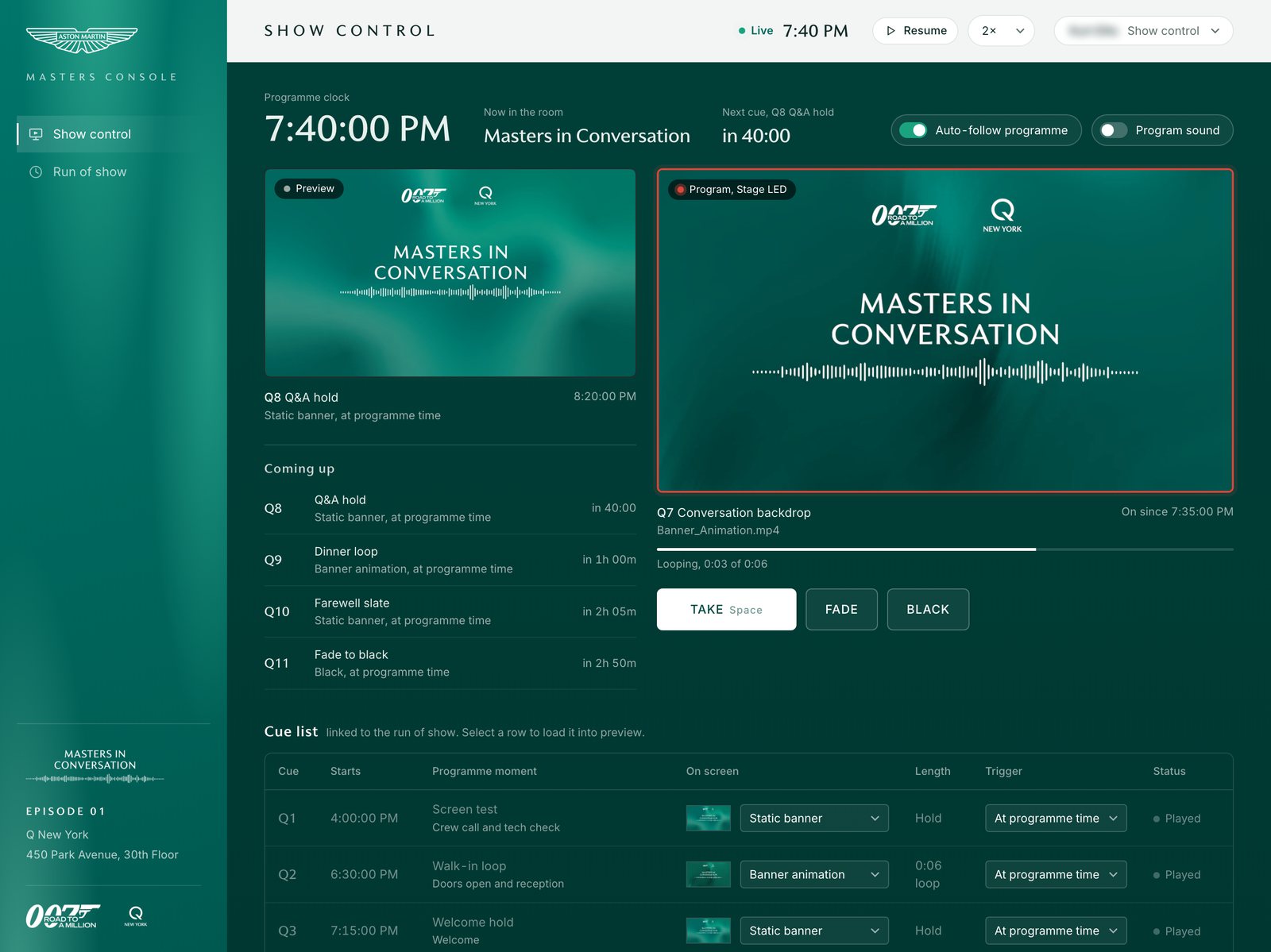Change Q3 At programme time trigger
The height and width of the screenshot is (952, 1271).
click(1056, 931)
